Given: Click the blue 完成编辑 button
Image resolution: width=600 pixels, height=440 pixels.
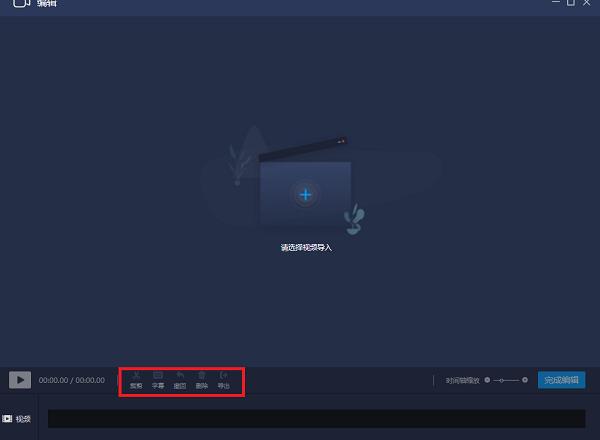Looking at the screenshot, I should point(561,380).
